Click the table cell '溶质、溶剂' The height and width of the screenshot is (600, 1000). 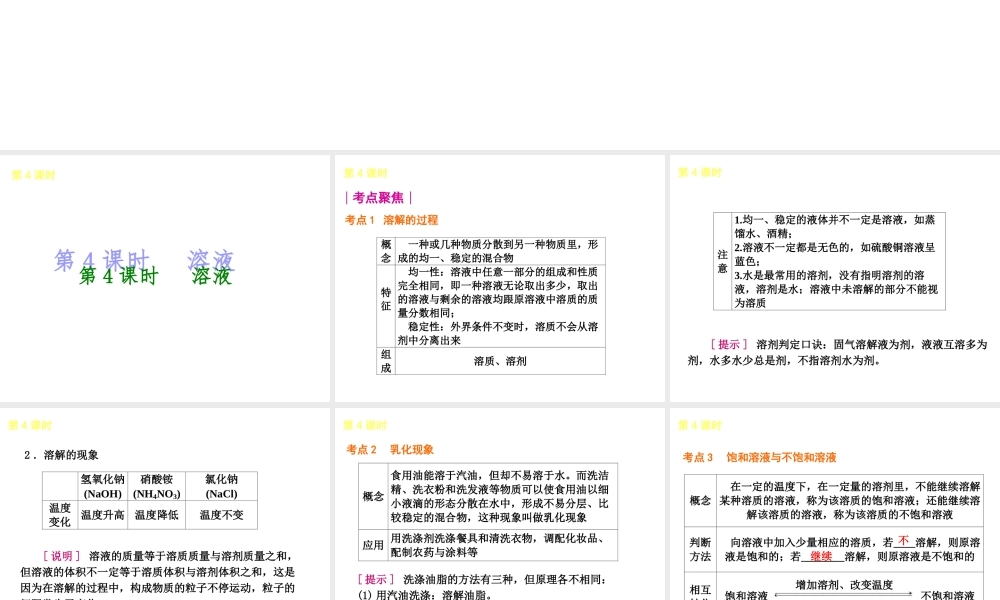500,361
